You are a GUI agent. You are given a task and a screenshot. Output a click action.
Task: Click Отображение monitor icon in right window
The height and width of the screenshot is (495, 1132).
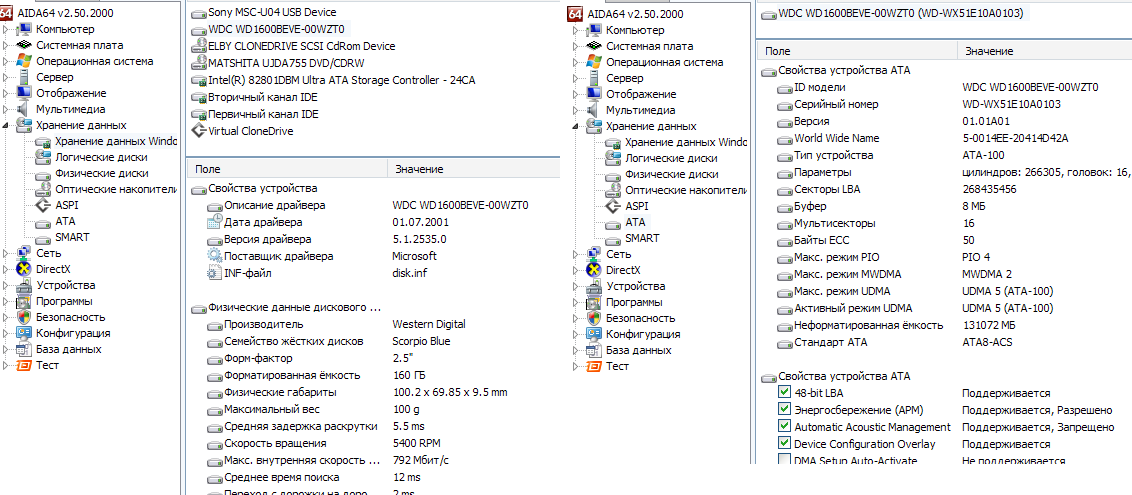point(594,94)
